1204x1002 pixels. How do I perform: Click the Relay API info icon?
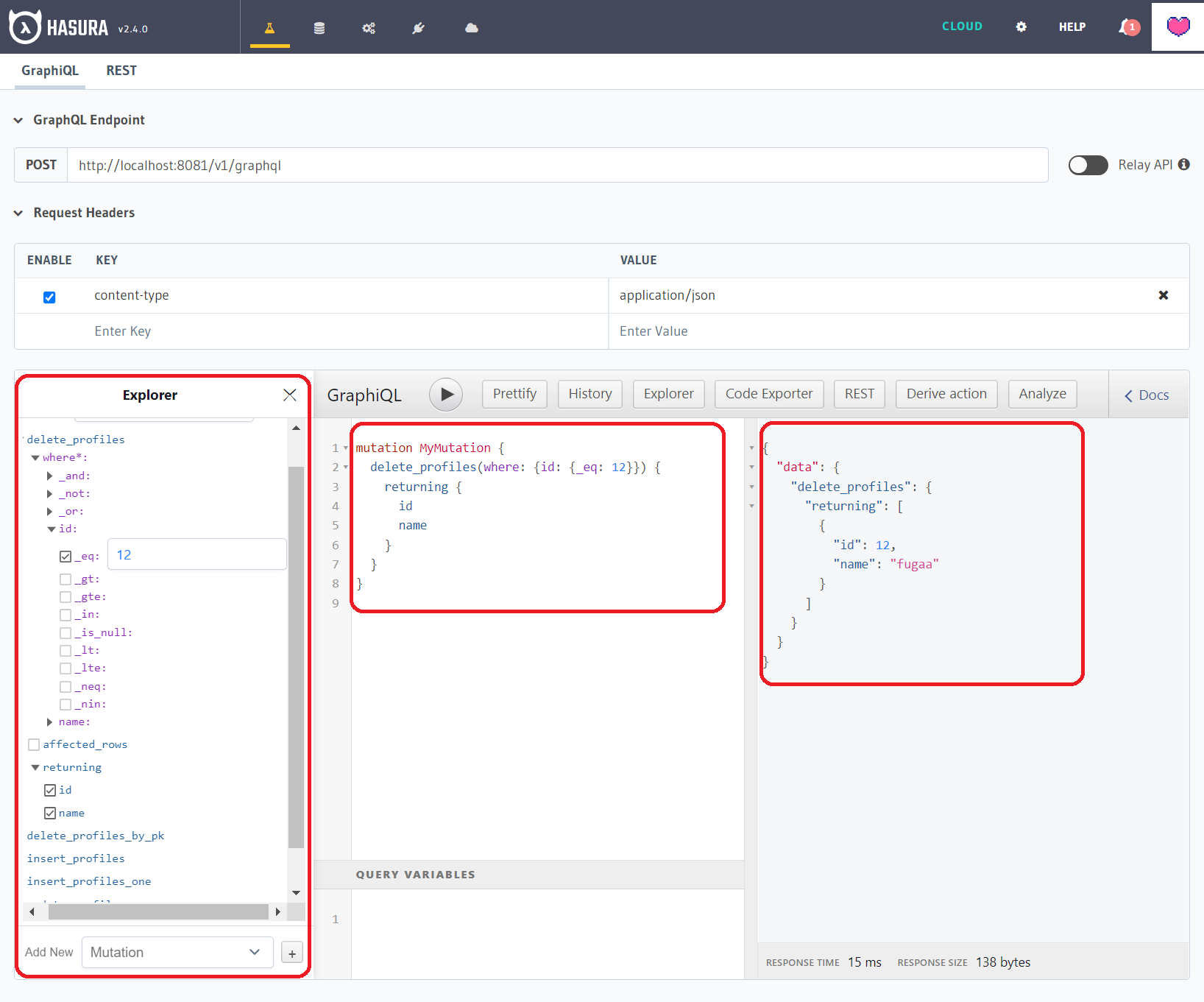click(1183, 164)
